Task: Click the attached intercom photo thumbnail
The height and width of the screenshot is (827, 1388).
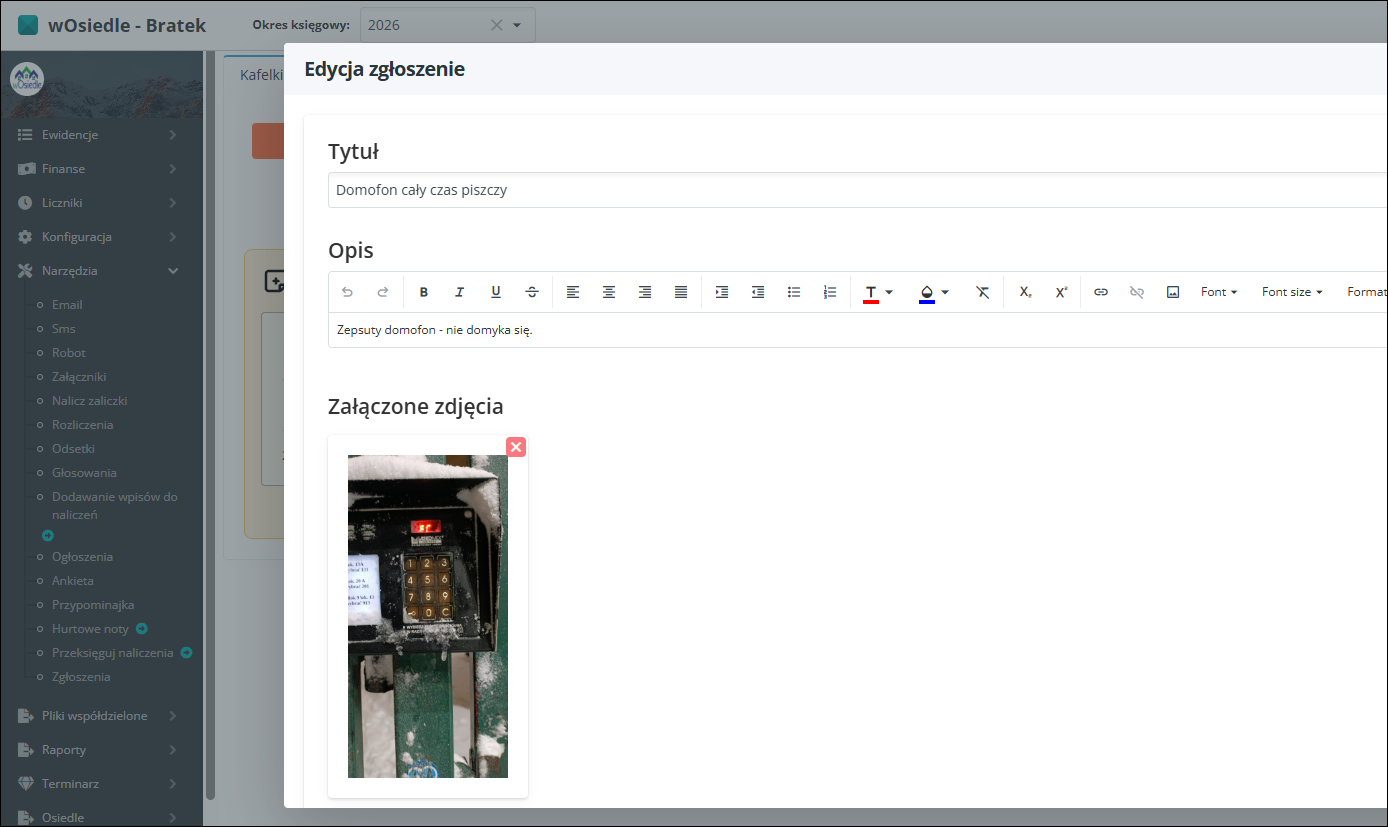Action: point(428,616)
